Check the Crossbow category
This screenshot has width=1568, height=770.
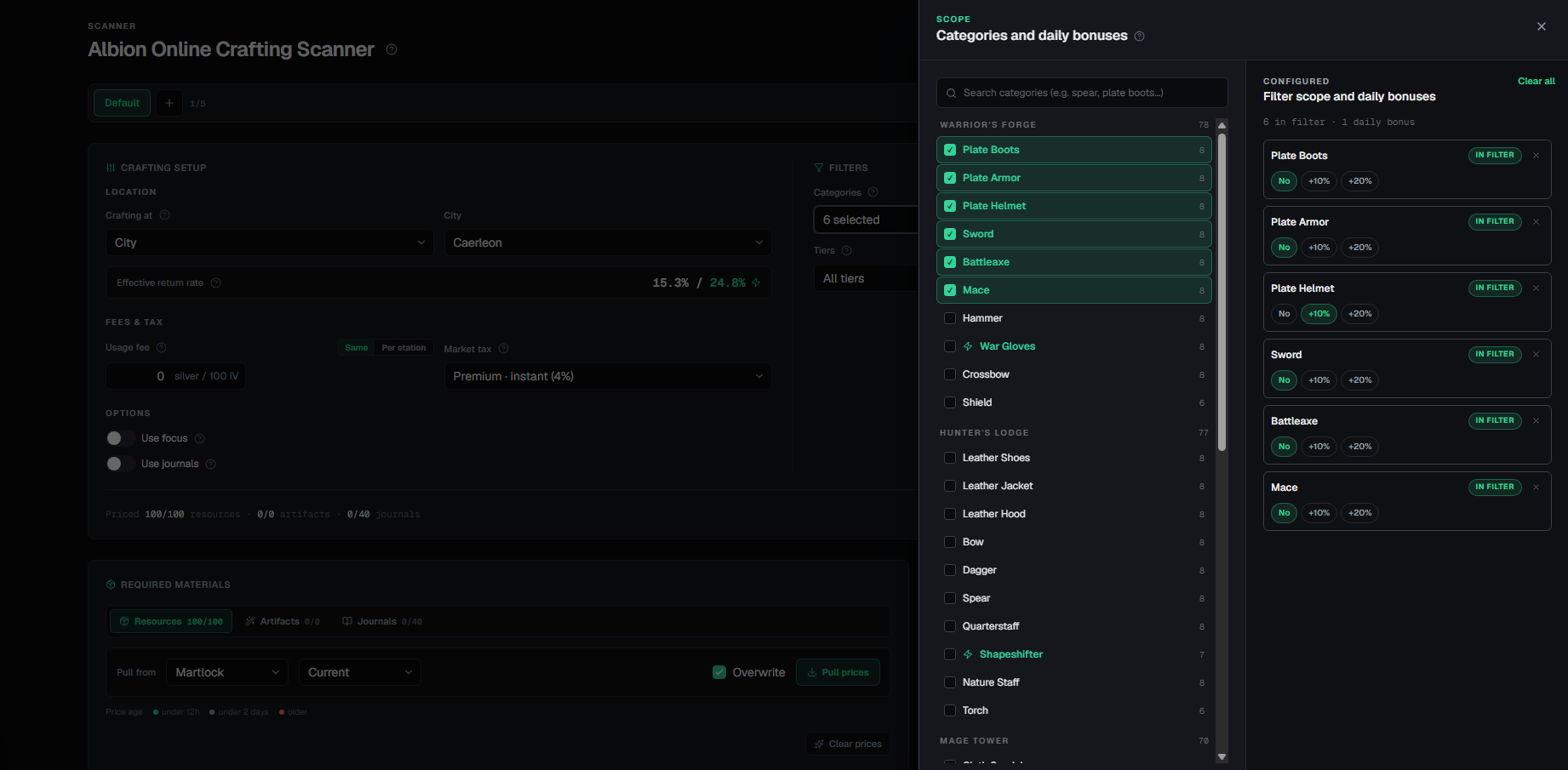[x=950, y=374]
